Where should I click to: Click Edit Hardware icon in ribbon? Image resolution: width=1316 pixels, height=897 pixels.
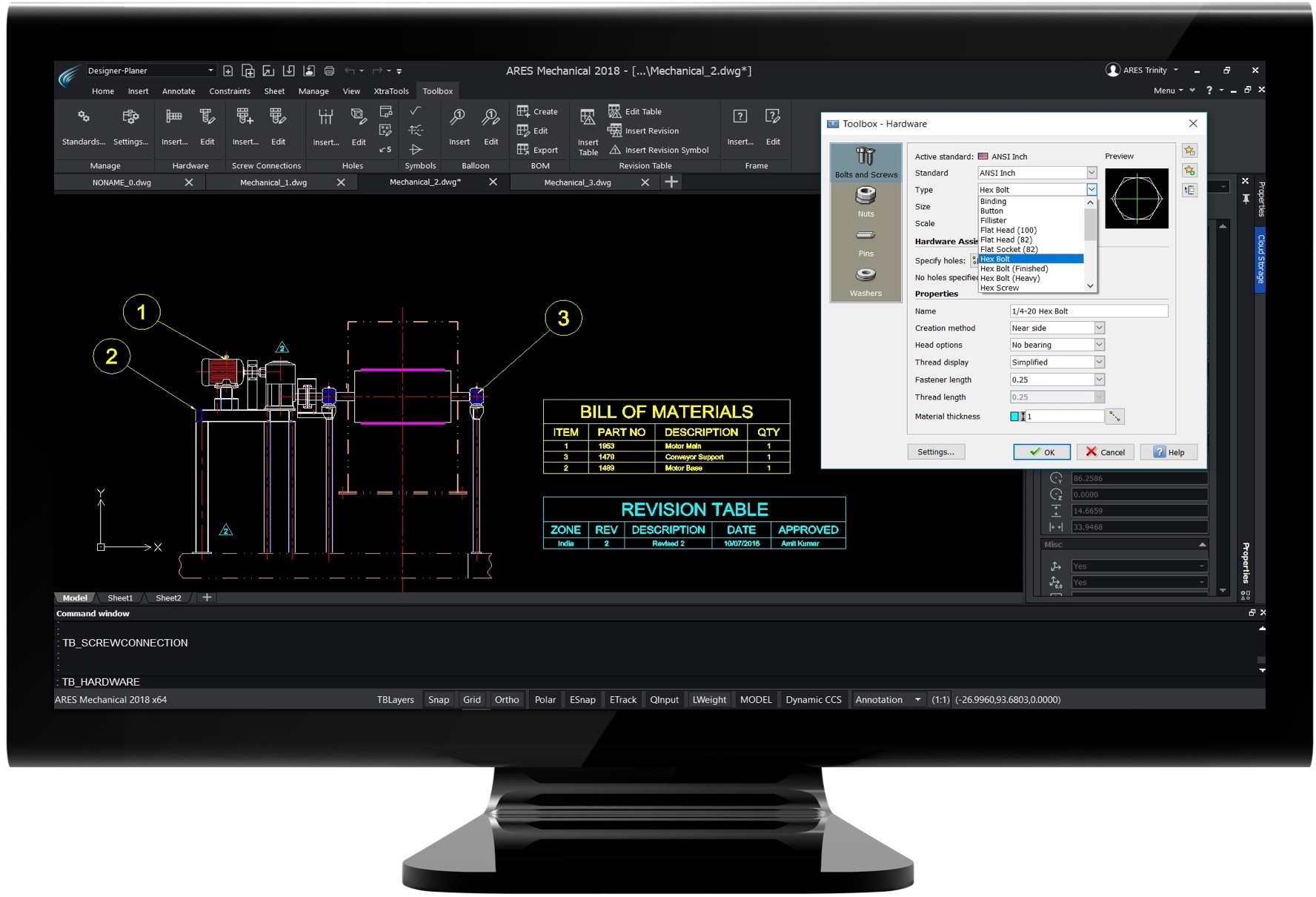pos(207,117)
